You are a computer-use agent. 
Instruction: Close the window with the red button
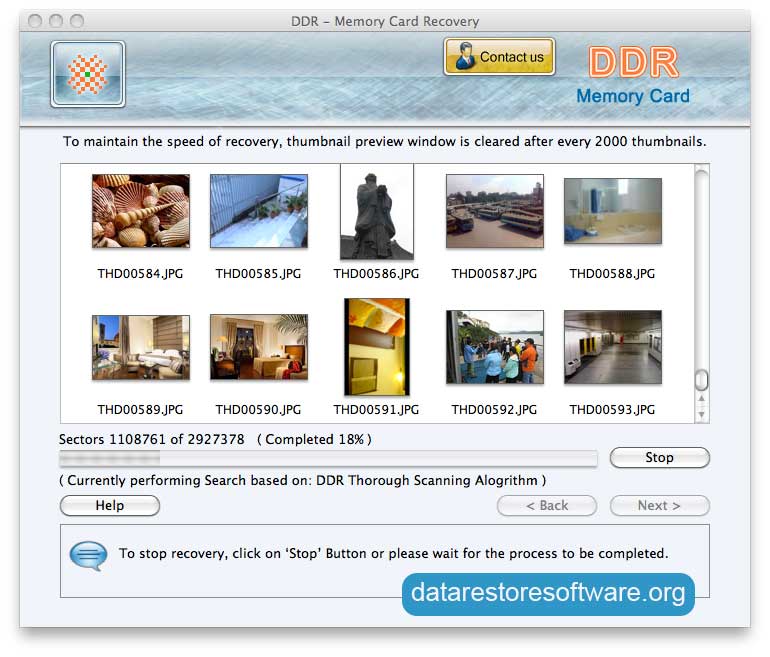point(35,21)
